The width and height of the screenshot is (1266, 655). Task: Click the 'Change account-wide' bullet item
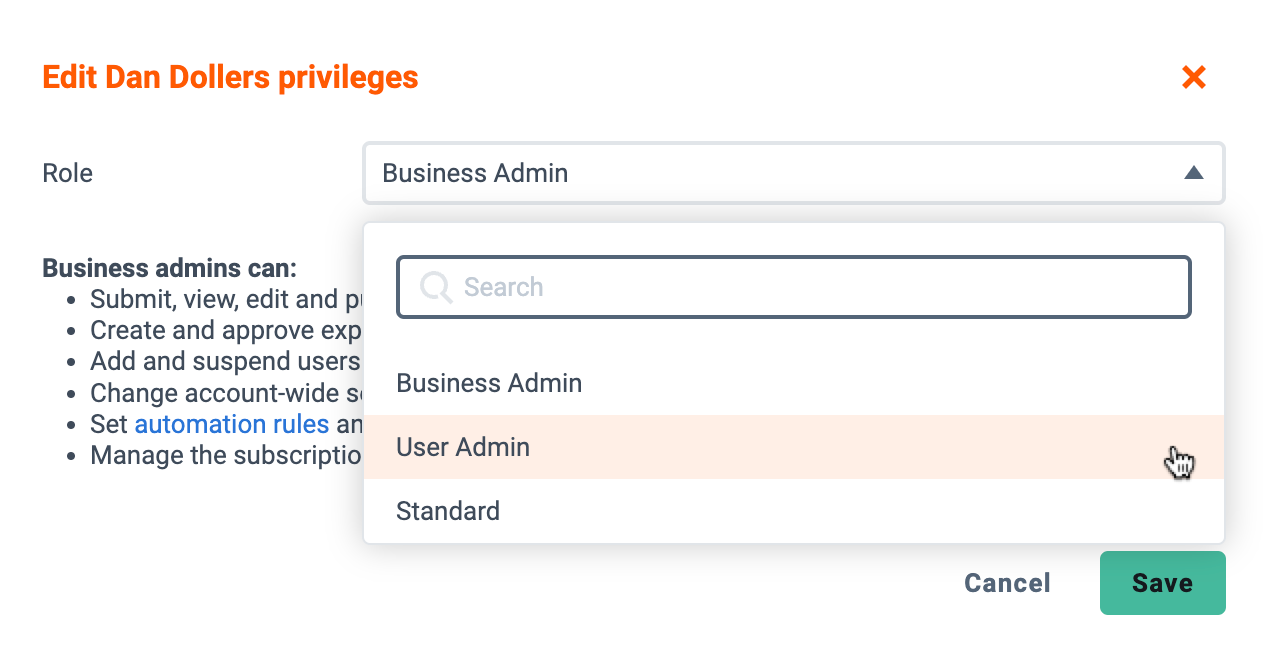226,393
